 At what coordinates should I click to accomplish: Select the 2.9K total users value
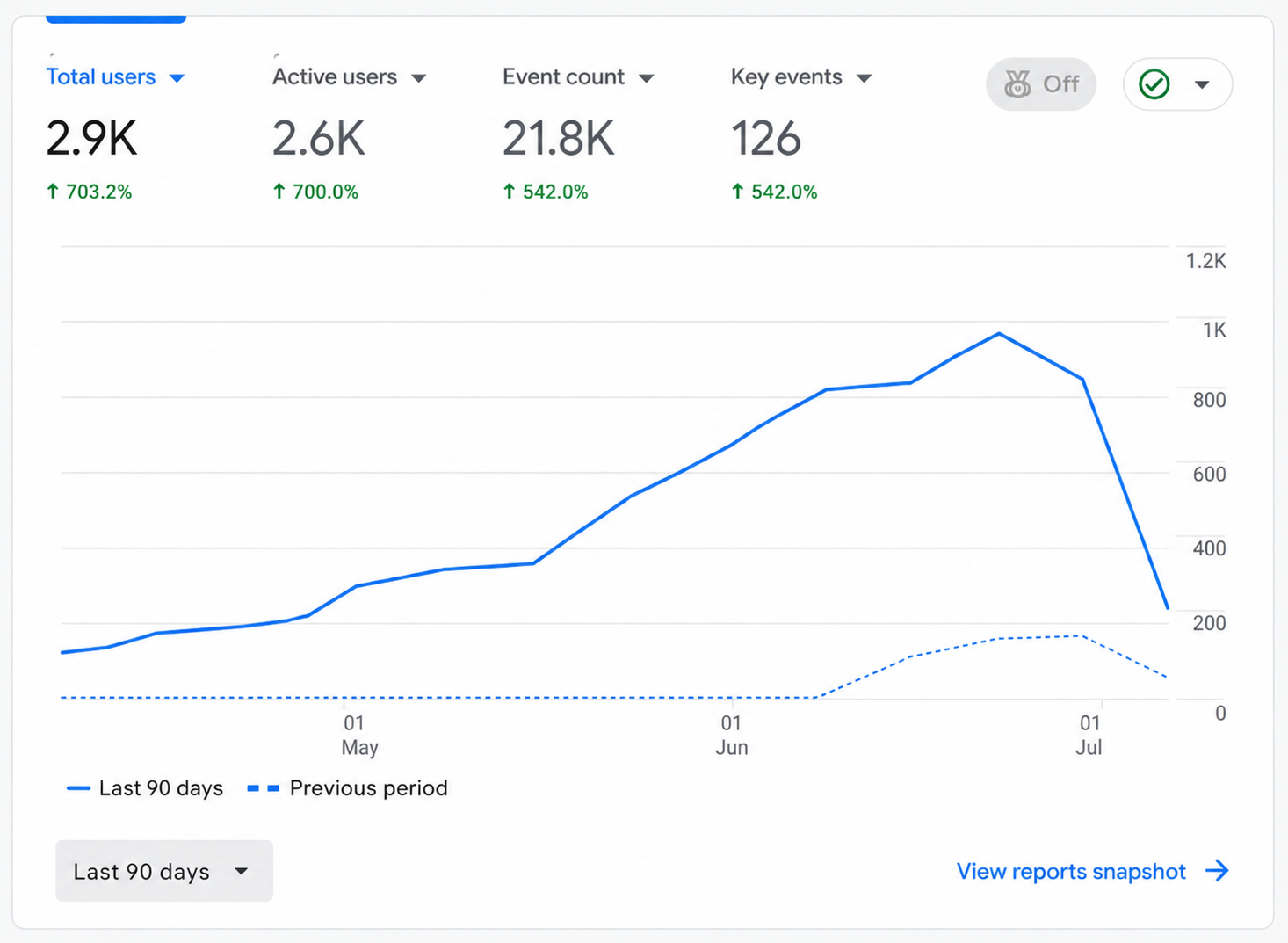[91, 139]
